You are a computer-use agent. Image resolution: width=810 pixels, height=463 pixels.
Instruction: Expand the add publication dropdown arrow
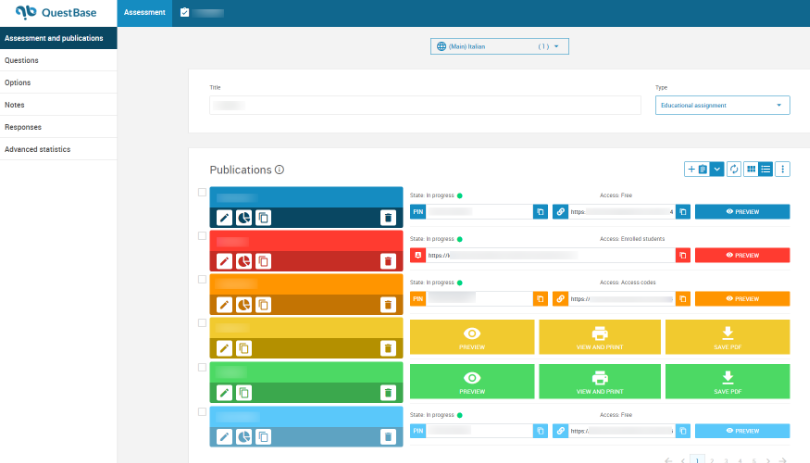(x=717, y=169)
